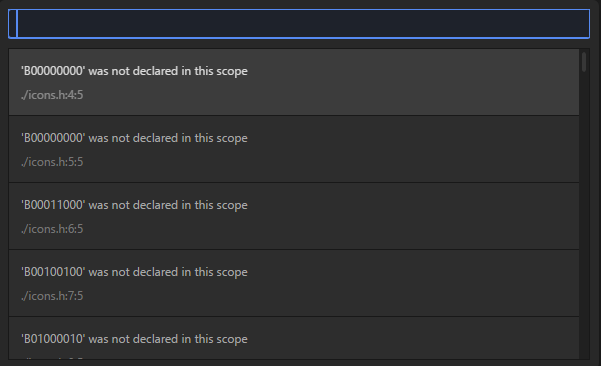Select fourth error message 'B00100100' text

click(x=134, y=272)
